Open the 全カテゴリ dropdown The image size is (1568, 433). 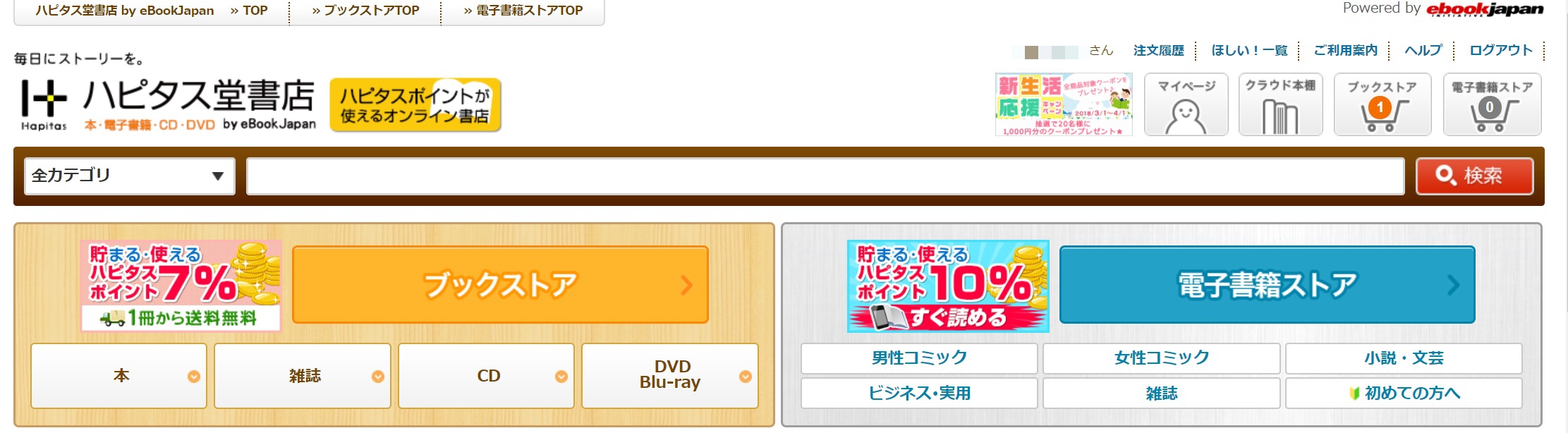tap(130, 176)
